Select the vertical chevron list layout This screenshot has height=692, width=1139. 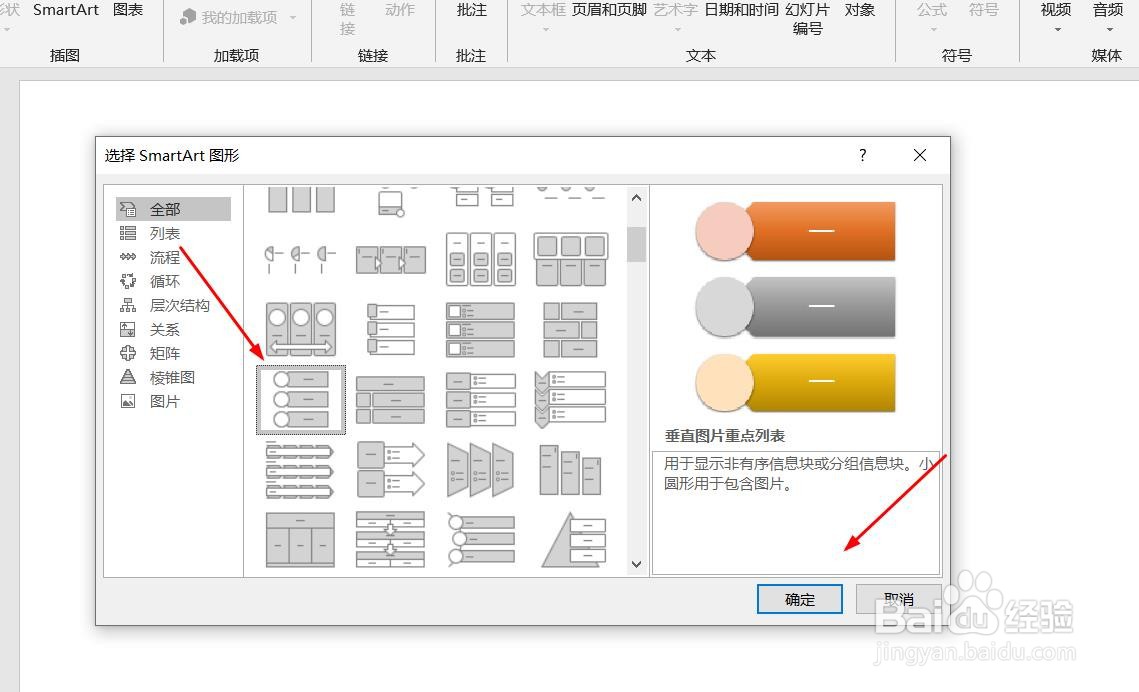point(571,400)
